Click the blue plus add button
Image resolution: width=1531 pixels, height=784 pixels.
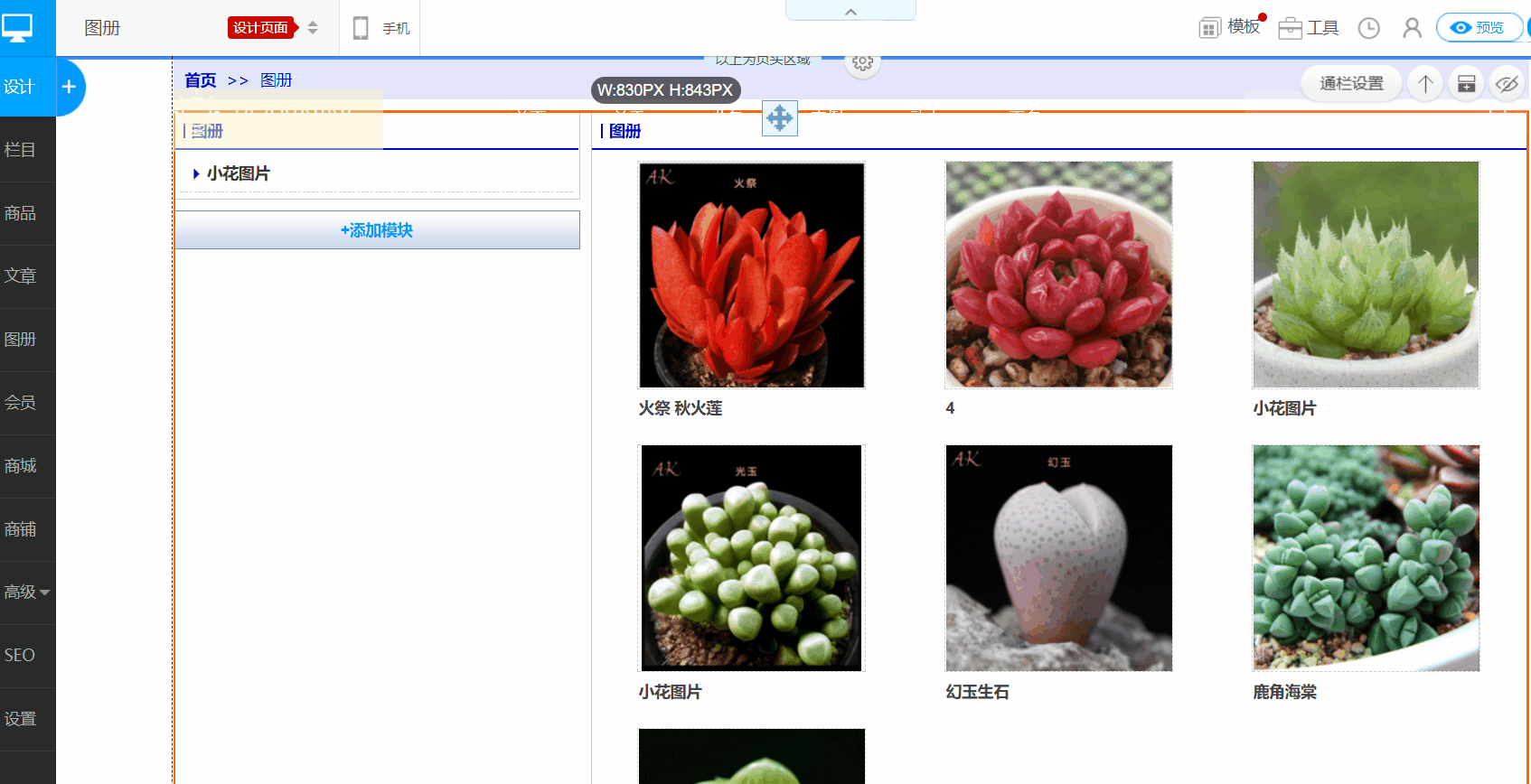[x=69, y=87]
